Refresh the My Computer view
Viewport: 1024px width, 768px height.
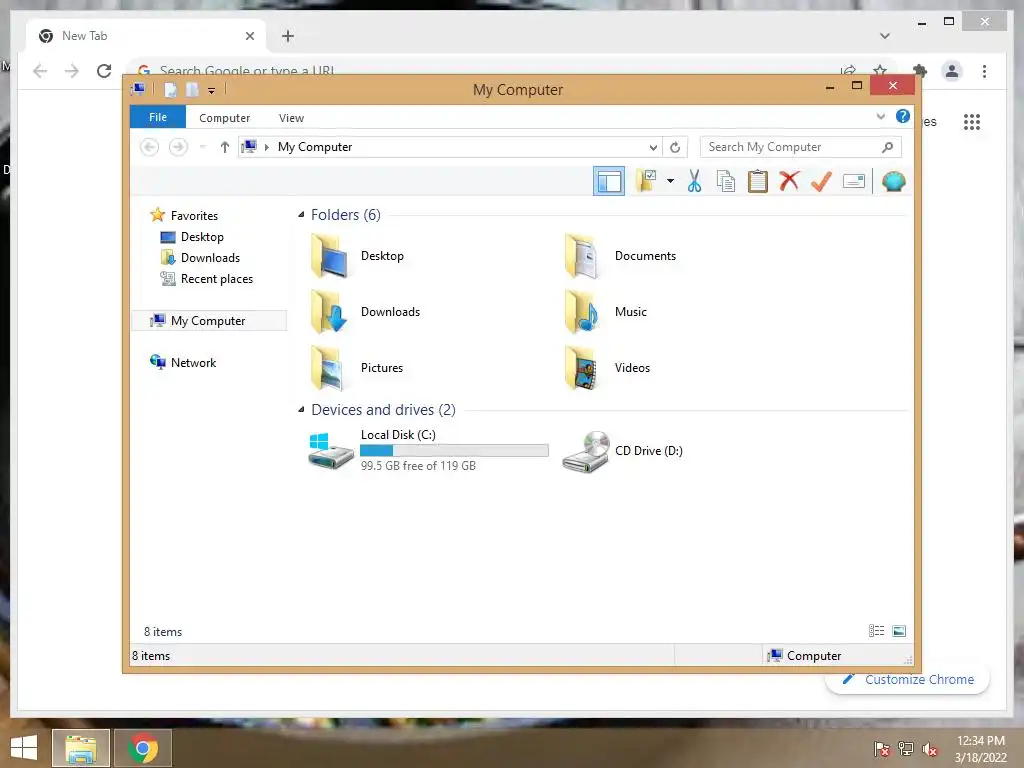pos(675,147)
